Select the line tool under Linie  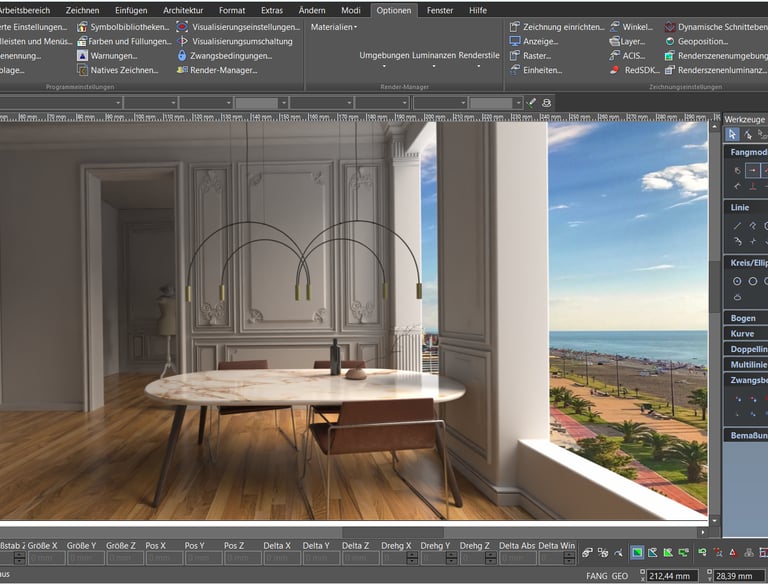point(737,226)
